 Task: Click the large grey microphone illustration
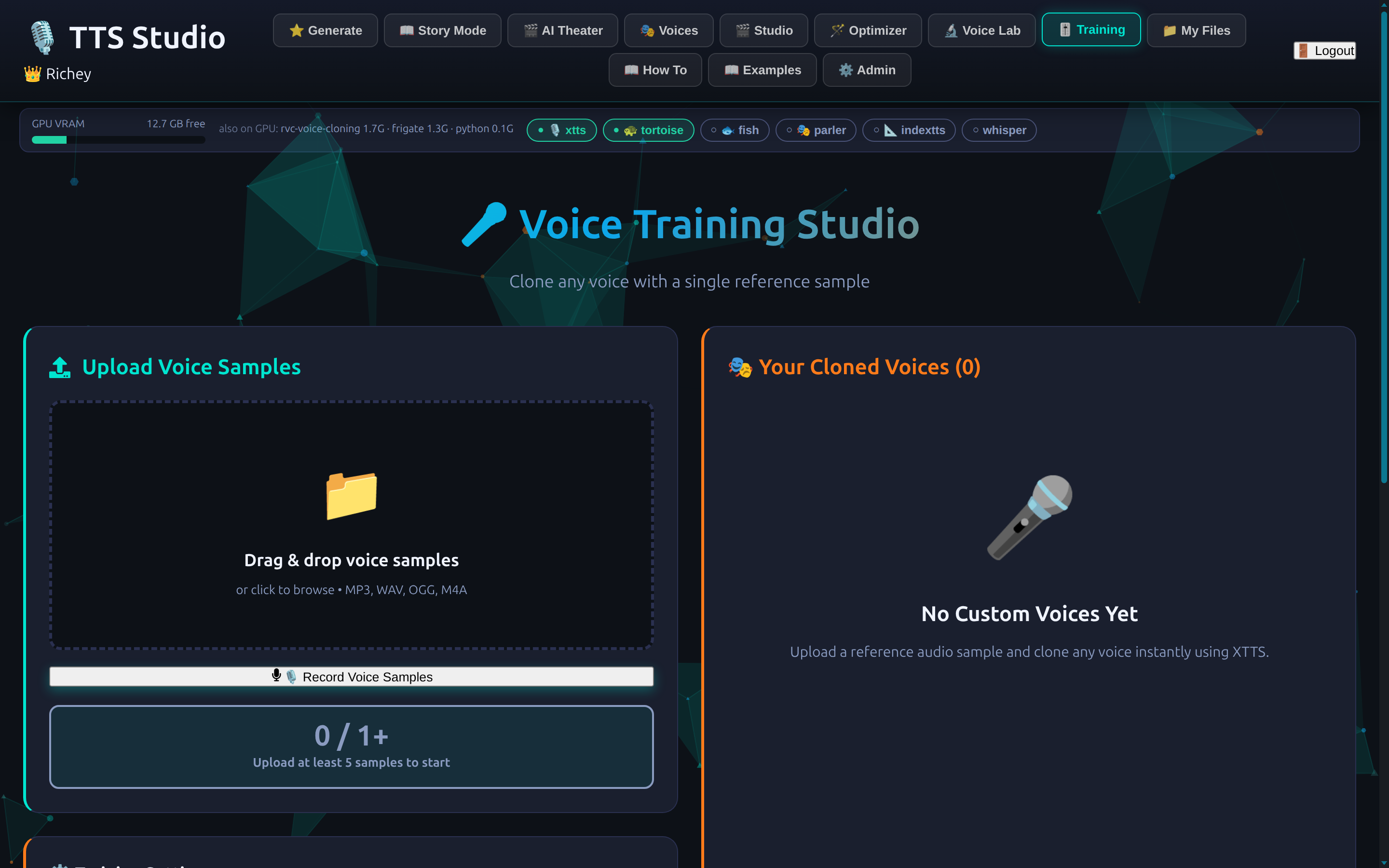[x=1030, y=517]
